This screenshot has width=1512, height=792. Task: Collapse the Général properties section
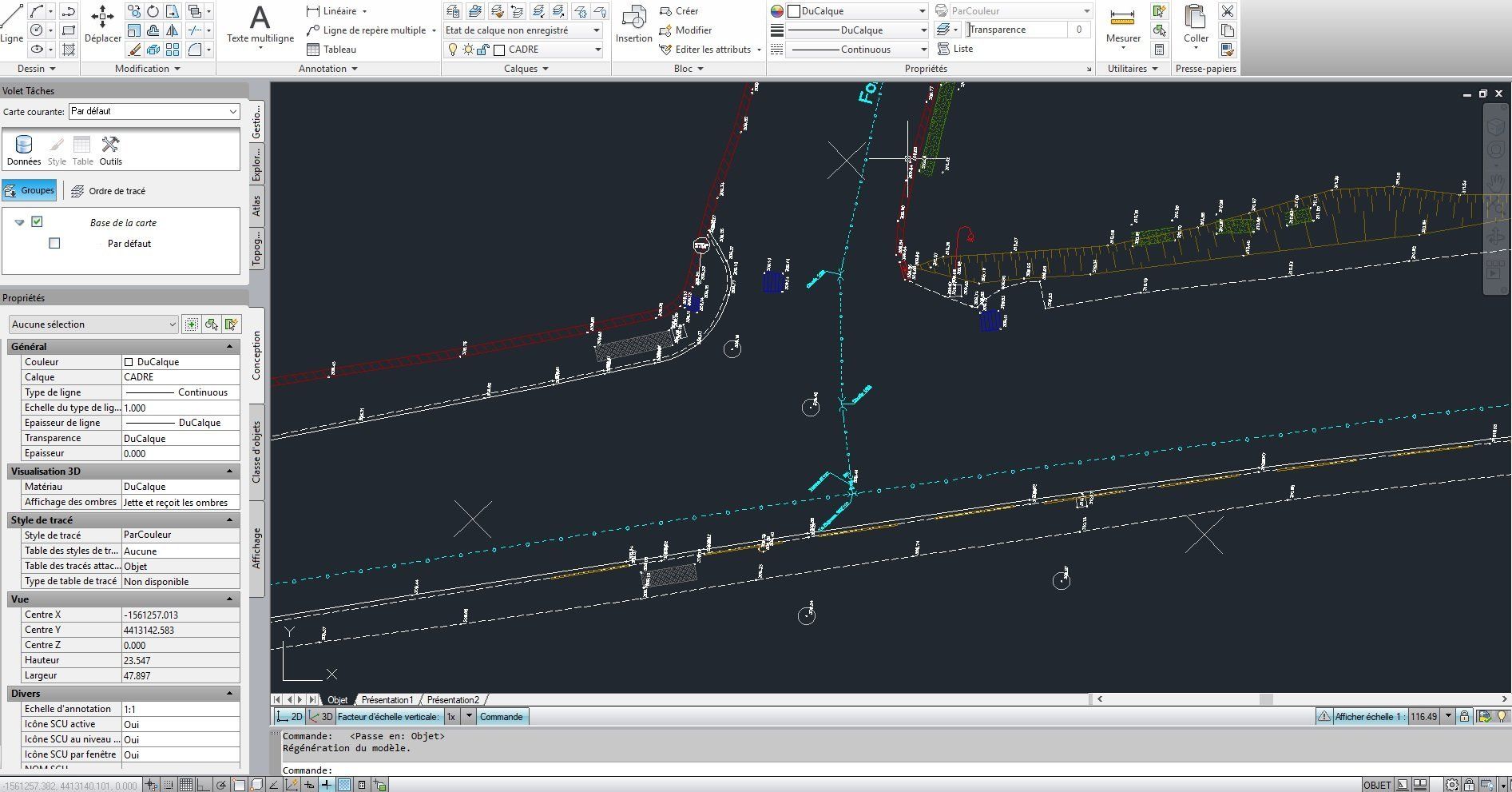(x=229, y=347)
